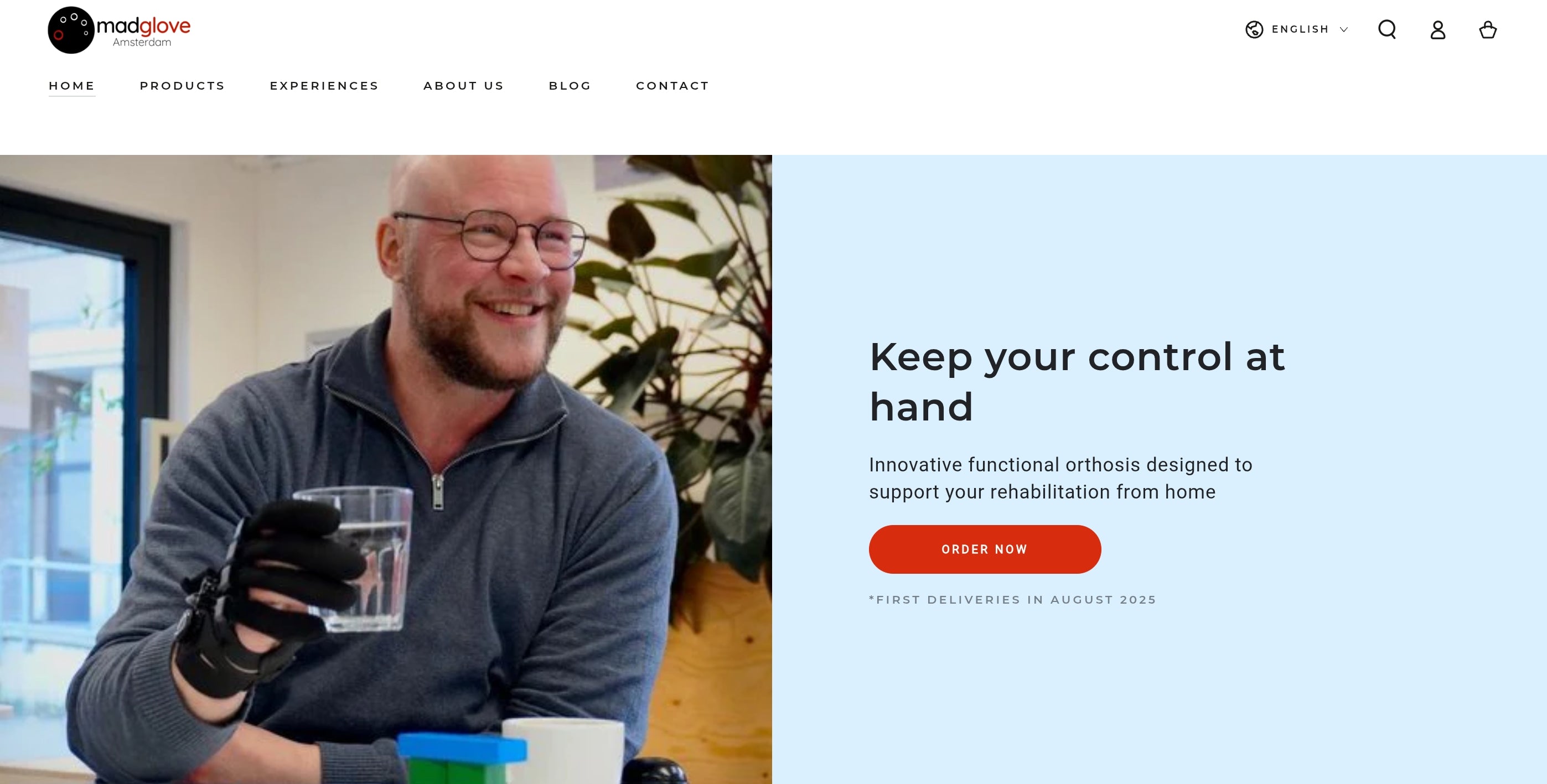Open the shopping basket icon
The image size is (1547, 784).
click(1488, 29)
